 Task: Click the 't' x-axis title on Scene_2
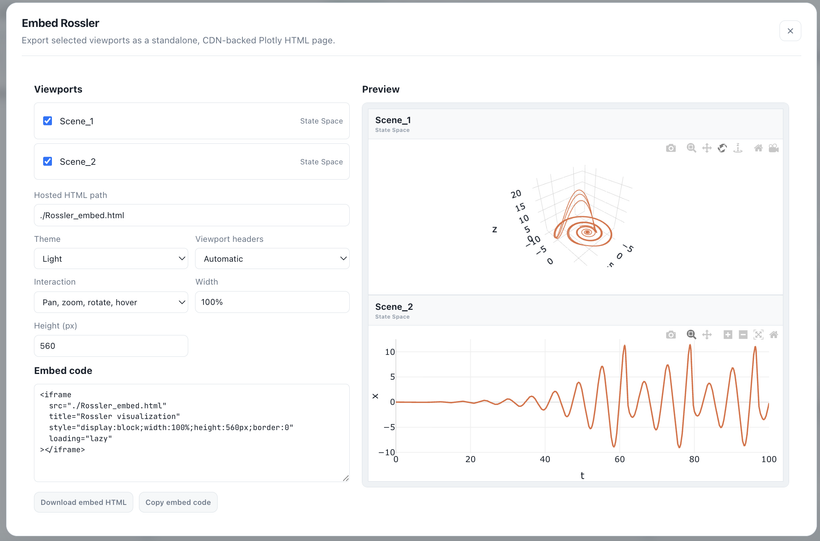coord(582,476)
